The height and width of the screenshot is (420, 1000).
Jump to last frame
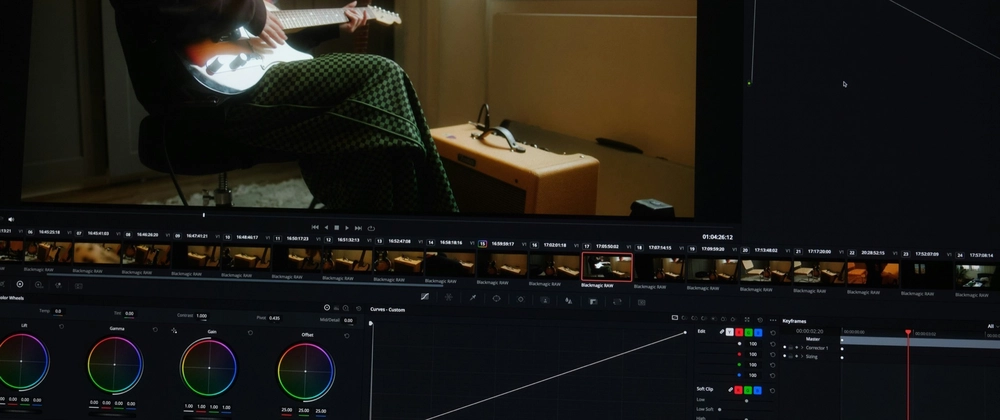pos(358,228)
